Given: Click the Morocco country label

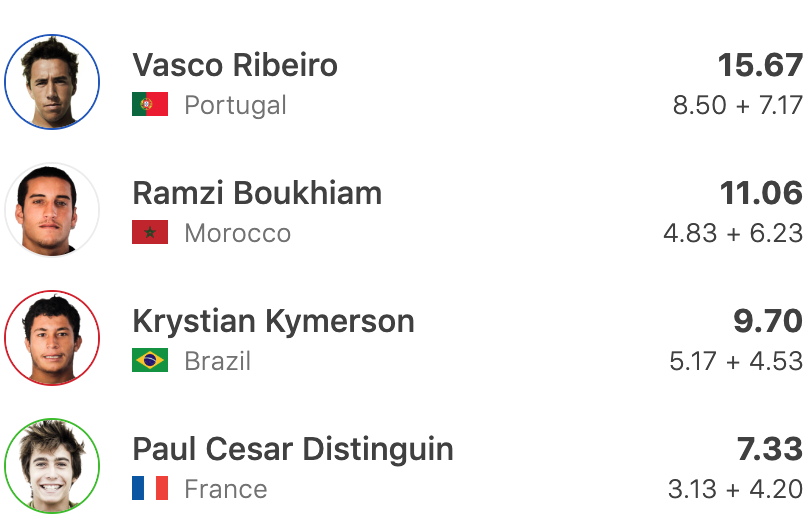Looking at the screenshot, I should pyautogui.click(x=237, y=233).
